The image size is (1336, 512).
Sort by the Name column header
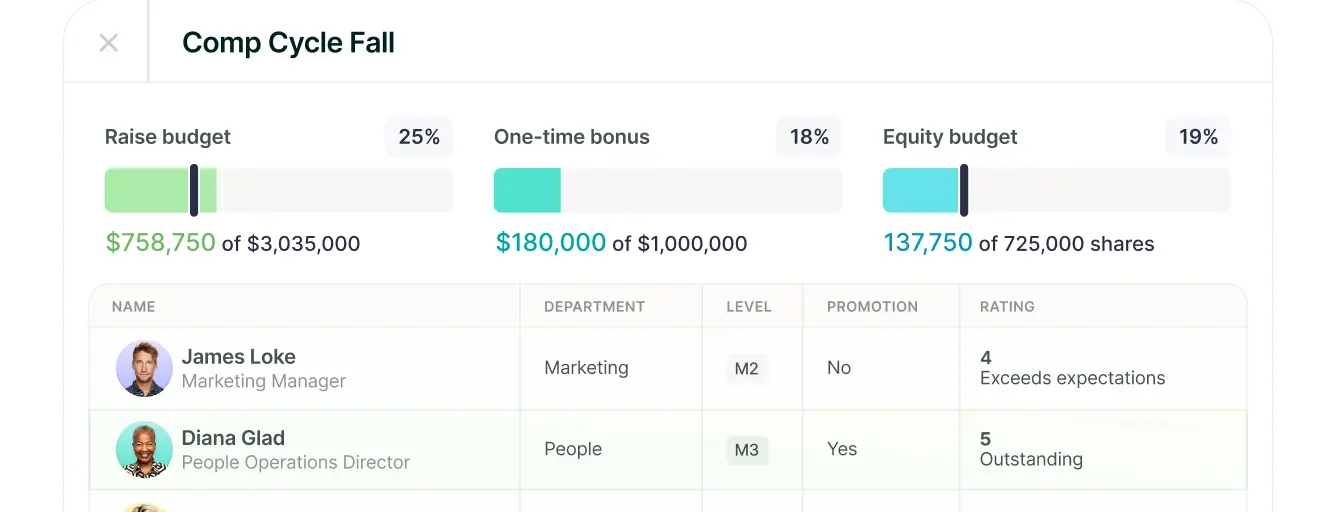pyautogui.click(x=133, y=307)
